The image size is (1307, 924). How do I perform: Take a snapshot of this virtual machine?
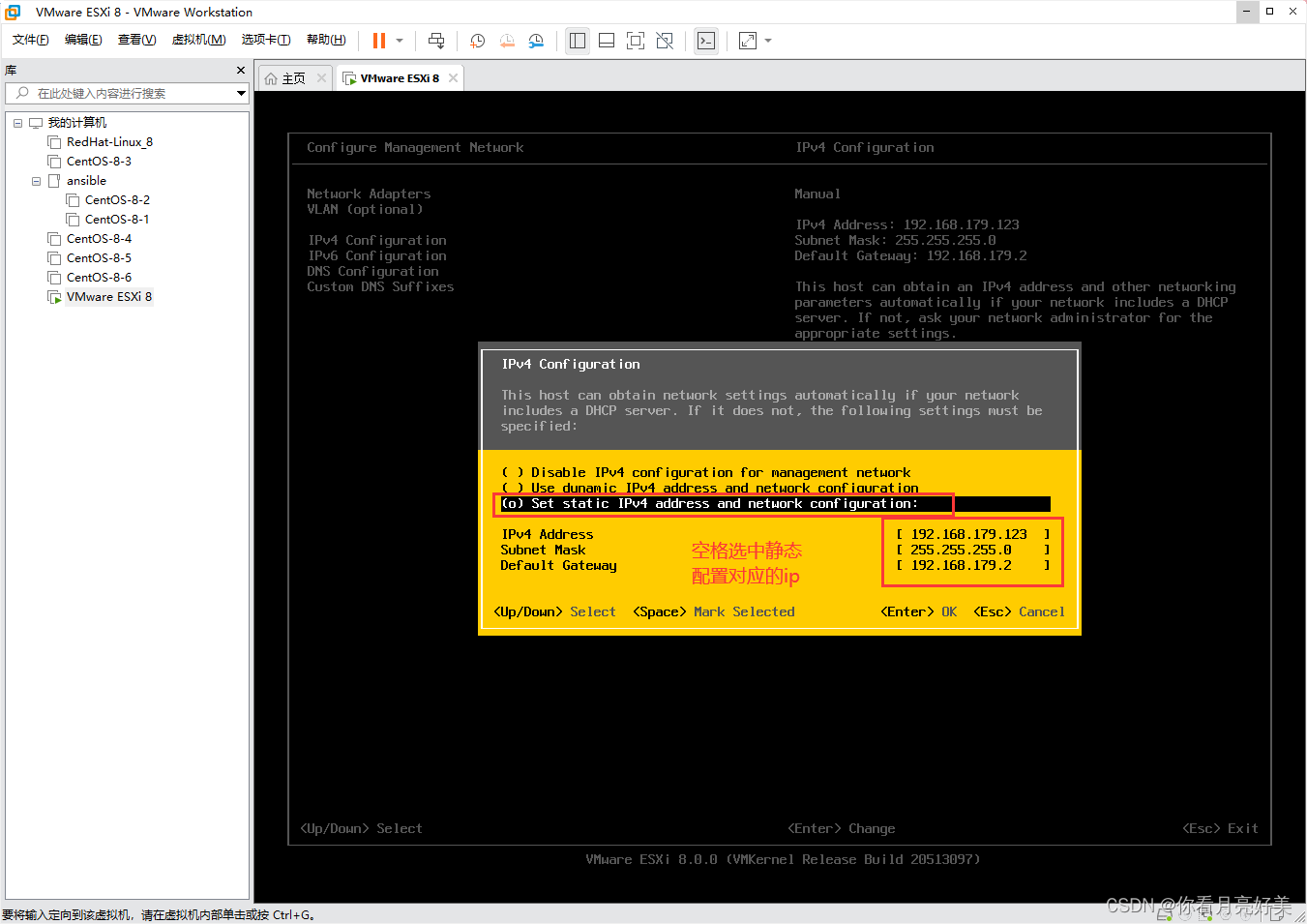click(477, 41)
